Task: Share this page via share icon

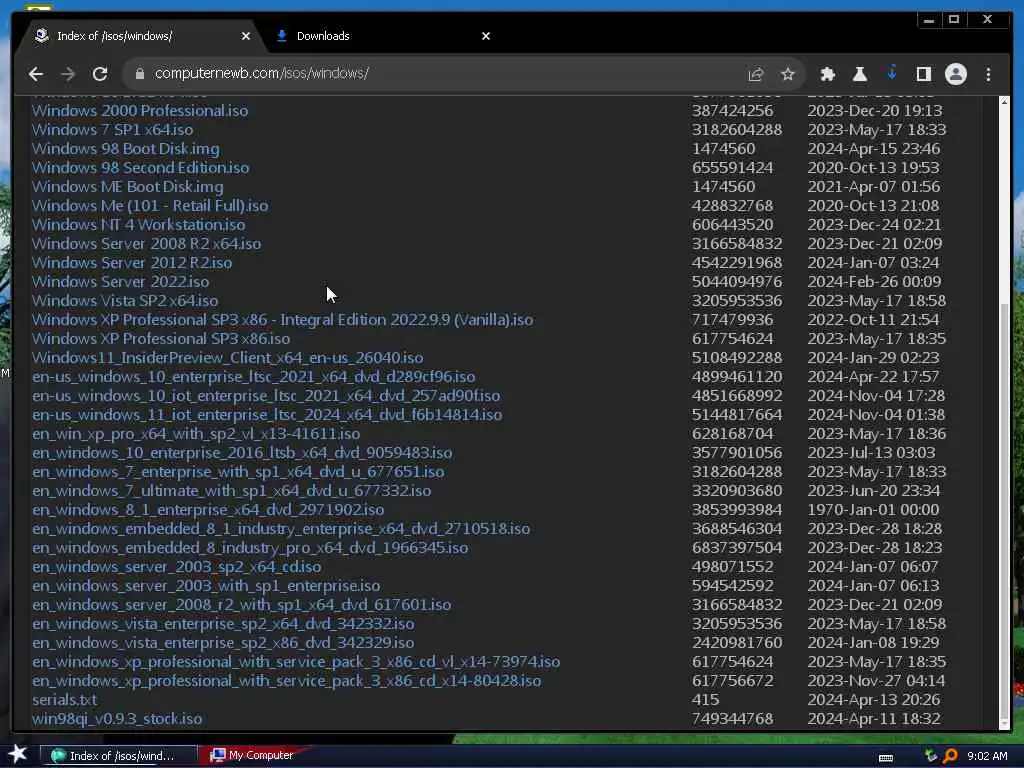Action: pos(756,74)
